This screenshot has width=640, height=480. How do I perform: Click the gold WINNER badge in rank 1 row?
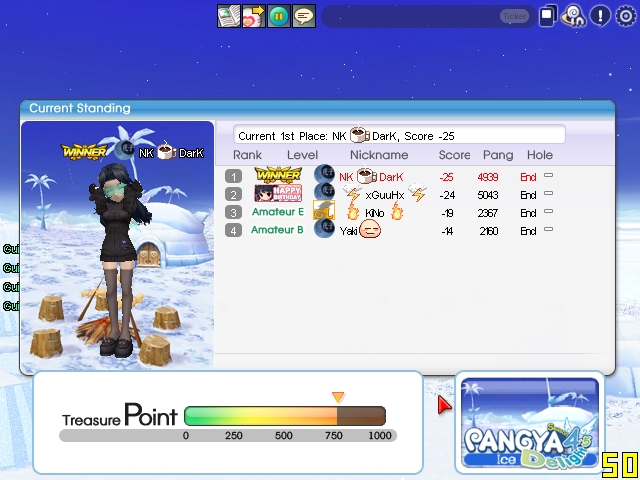pos(278,176)
